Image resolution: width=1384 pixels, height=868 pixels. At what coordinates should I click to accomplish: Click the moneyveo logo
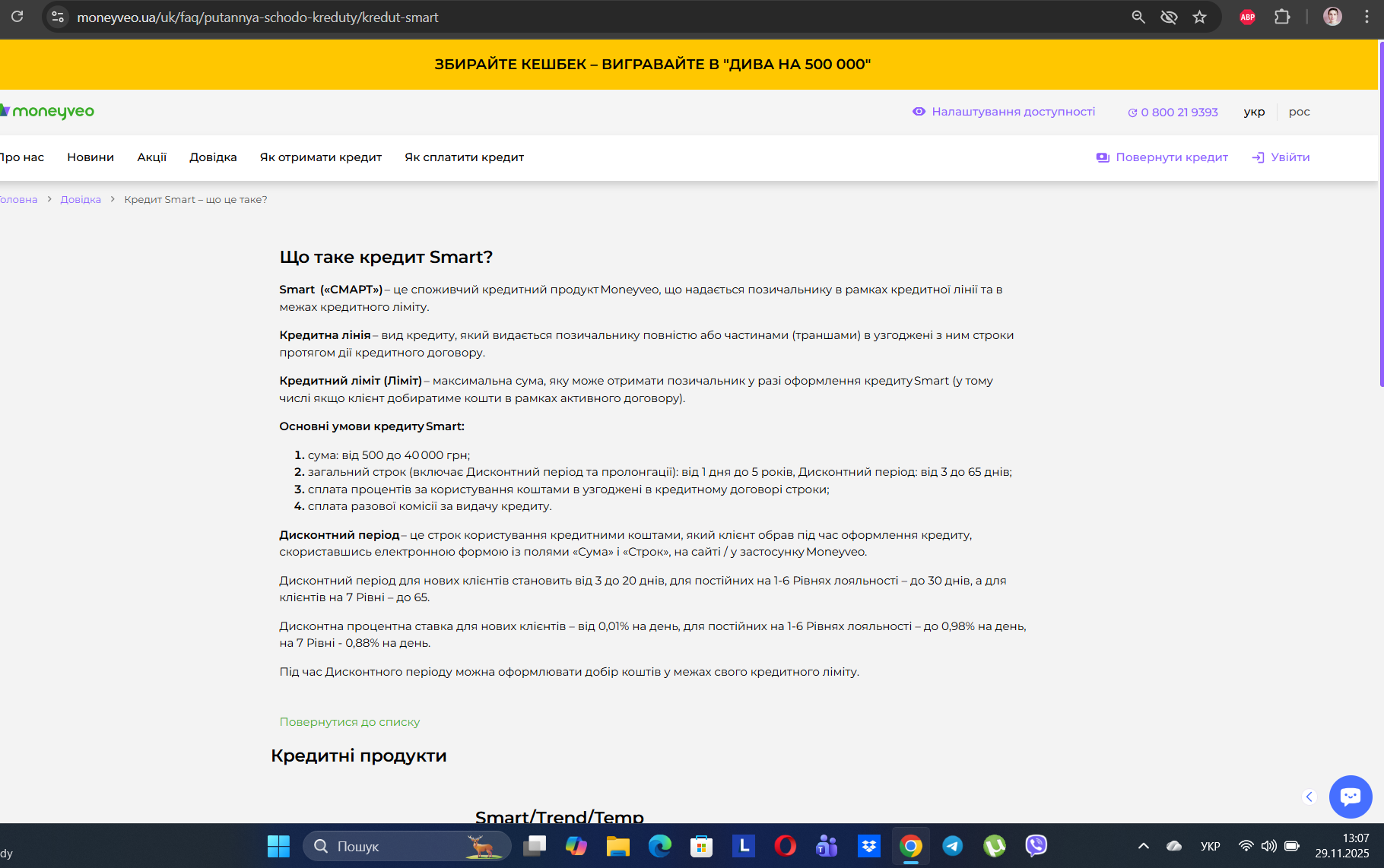pyautogui.click(x=47, y=111)
